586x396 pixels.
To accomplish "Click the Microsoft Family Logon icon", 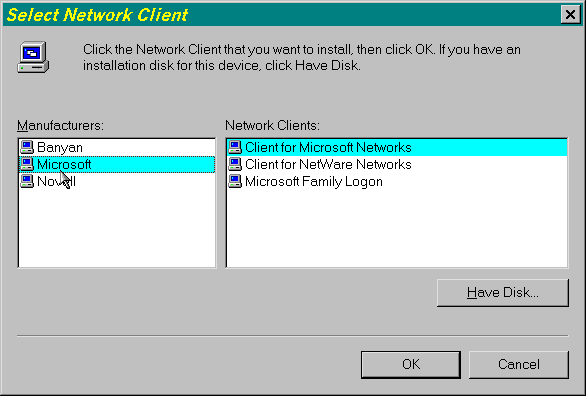I will (x=235, y=182).
